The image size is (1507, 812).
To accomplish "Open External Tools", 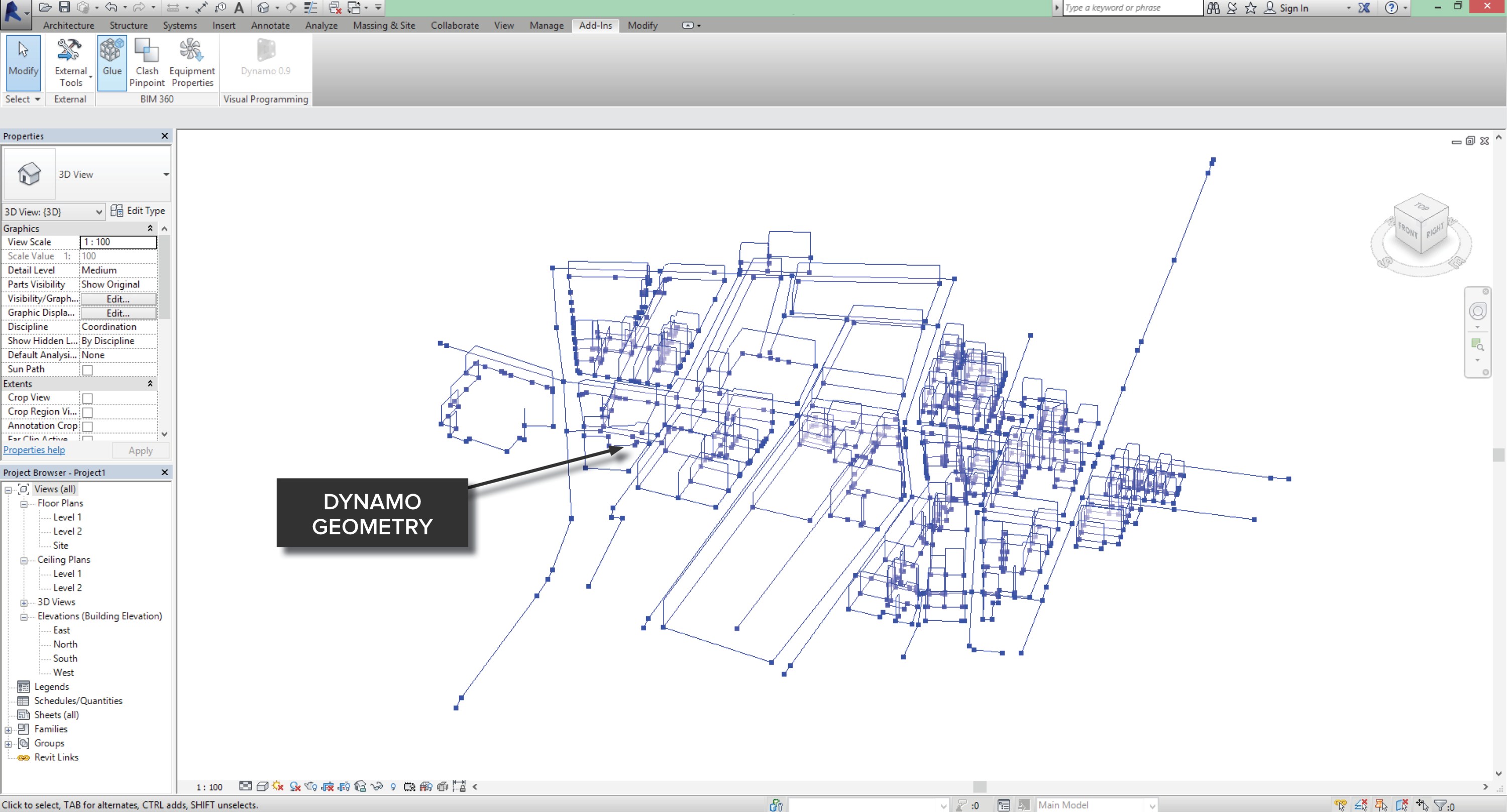I will pyautogui.click(x=69, y=61).
